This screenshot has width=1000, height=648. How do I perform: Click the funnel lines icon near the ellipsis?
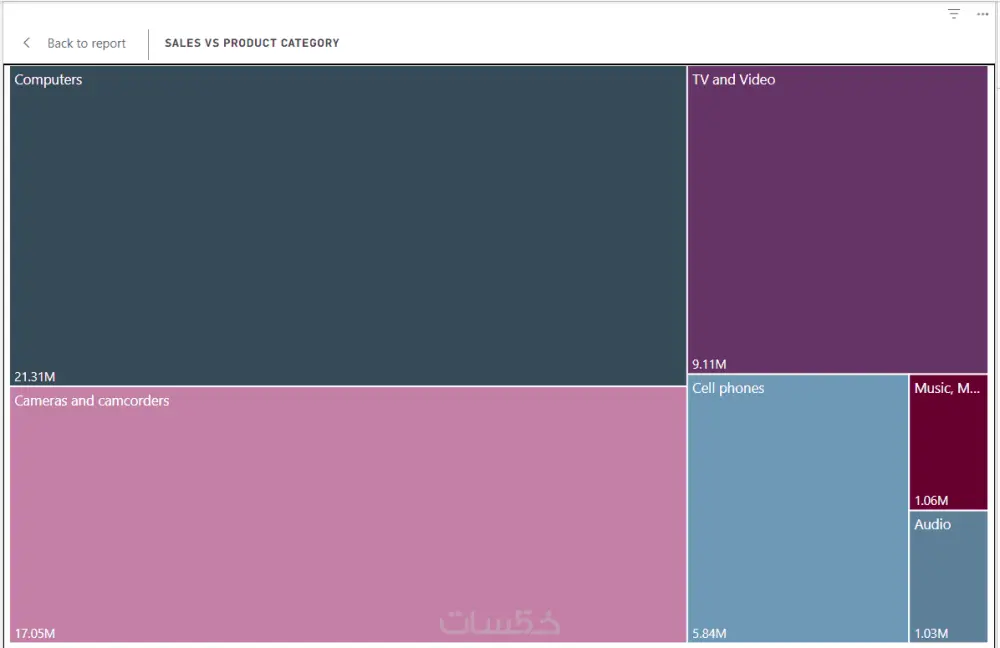[x=952, y=14]
